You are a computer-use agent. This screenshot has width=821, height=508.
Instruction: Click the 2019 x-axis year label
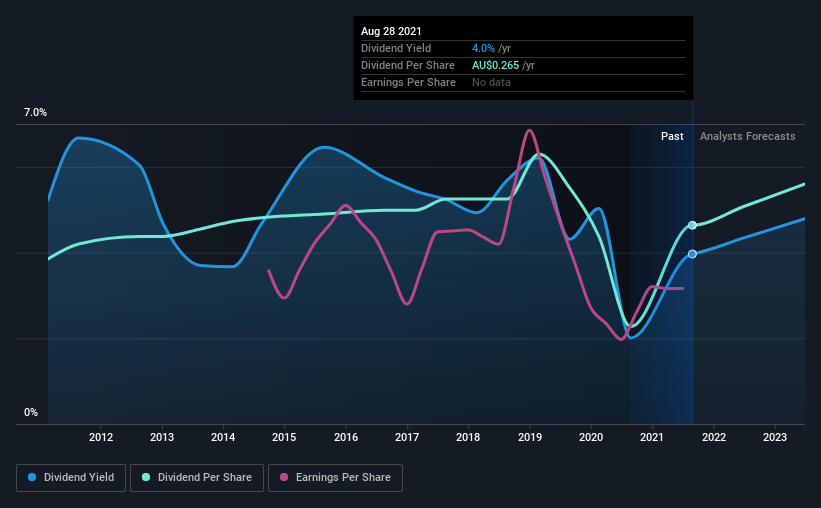click(530, 437)
